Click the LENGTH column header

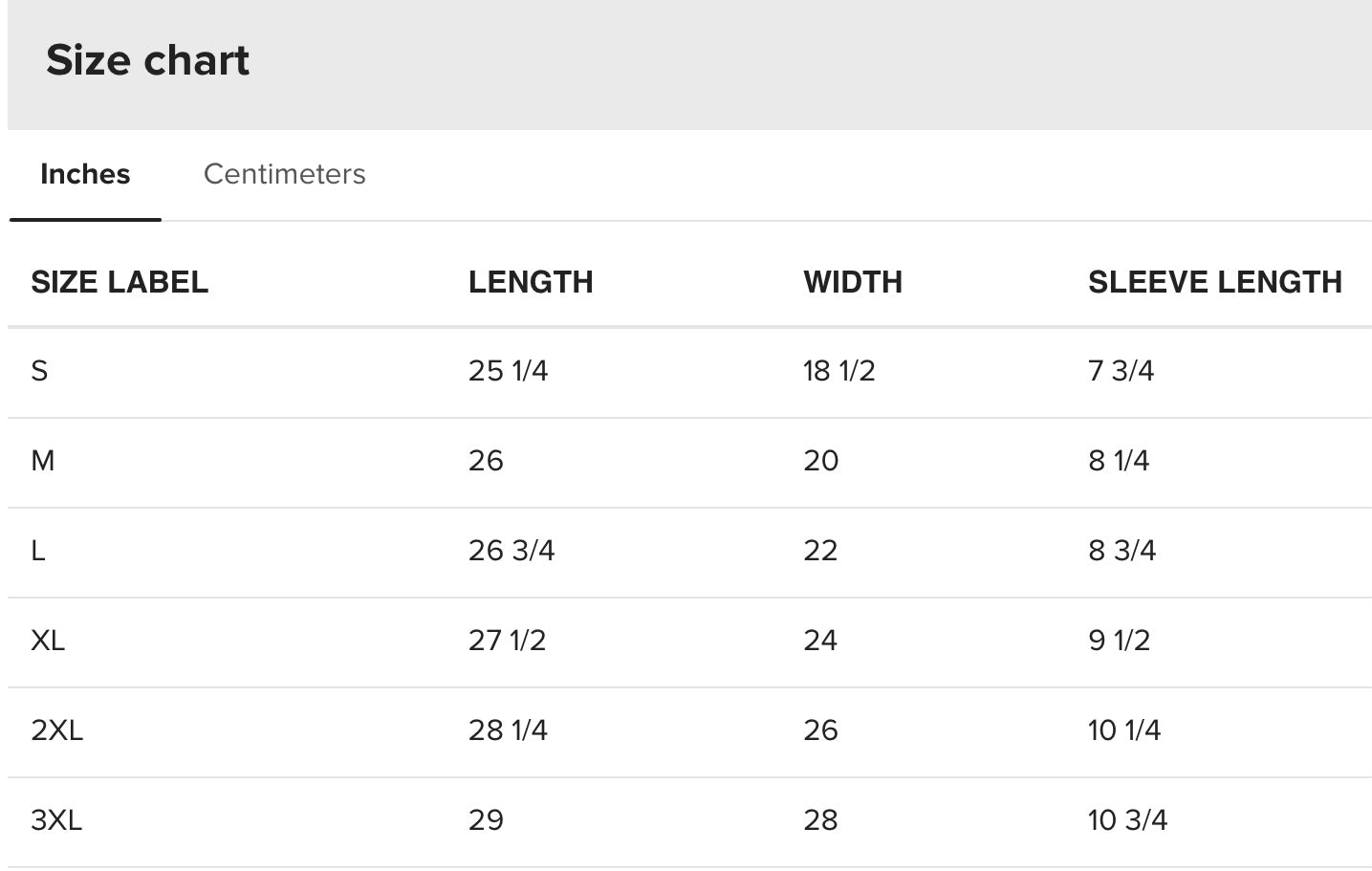[531, 282]
